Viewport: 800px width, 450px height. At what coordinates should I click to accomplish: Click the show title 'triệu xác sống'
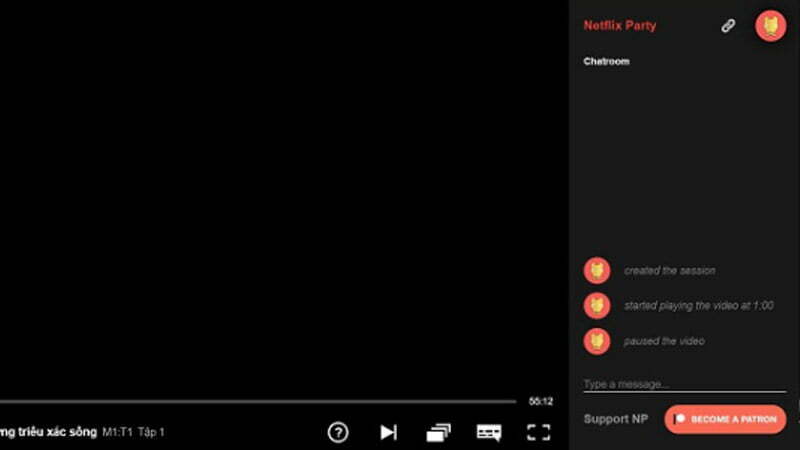[57, 432]
